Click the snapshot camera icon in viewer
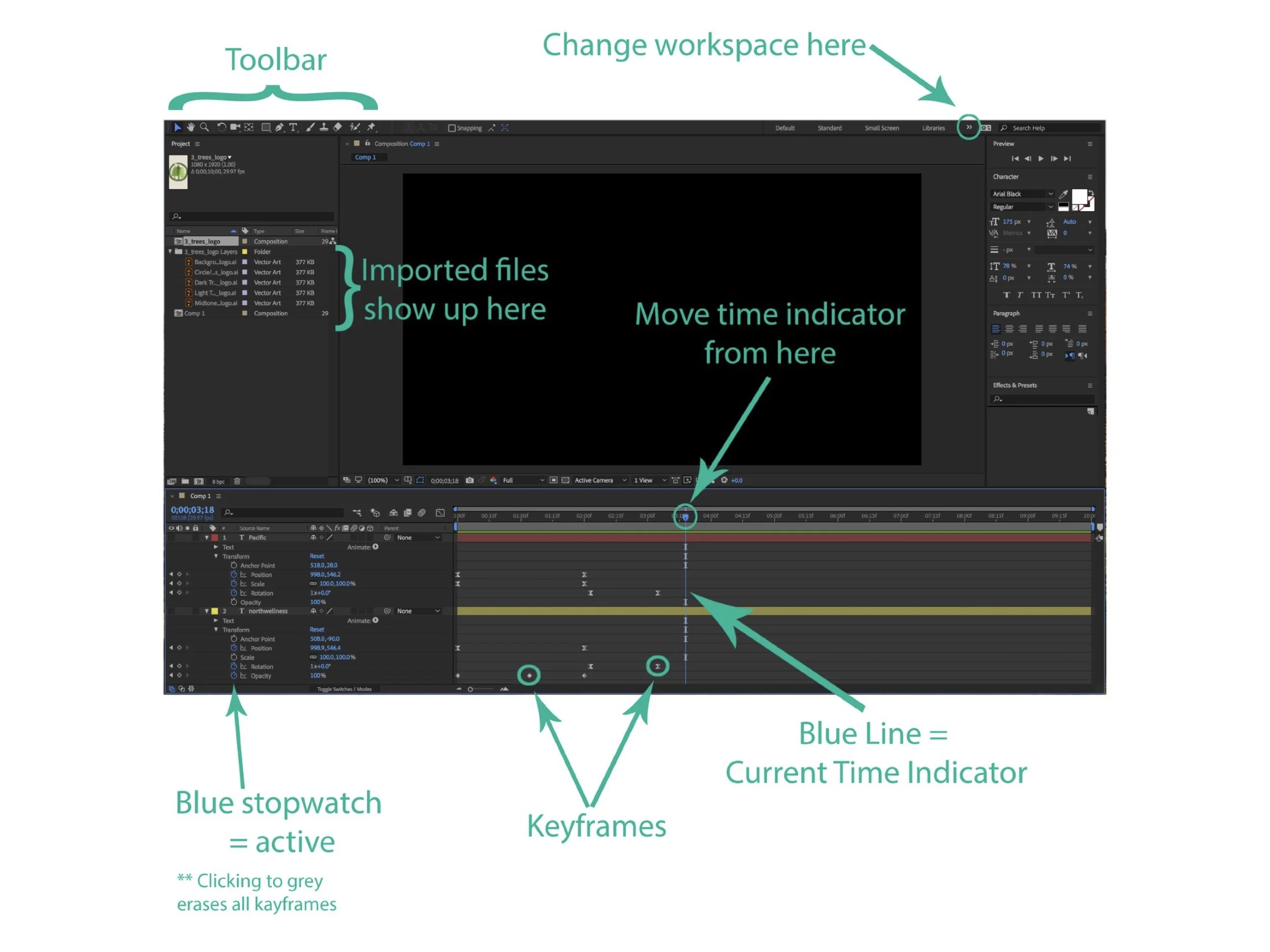Viewport: 1270px width, 952px height. [x=470, y=480]
